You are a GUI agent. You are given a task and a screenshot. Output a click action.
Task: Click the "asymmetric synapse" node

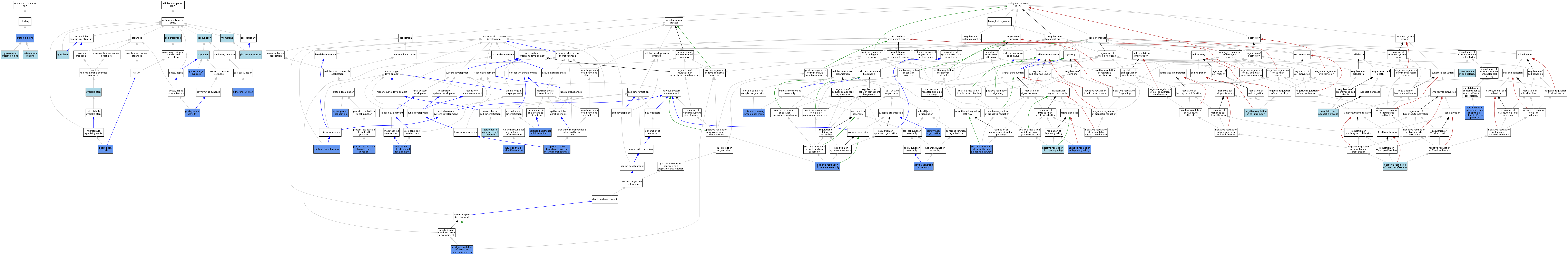pos(208,92)
